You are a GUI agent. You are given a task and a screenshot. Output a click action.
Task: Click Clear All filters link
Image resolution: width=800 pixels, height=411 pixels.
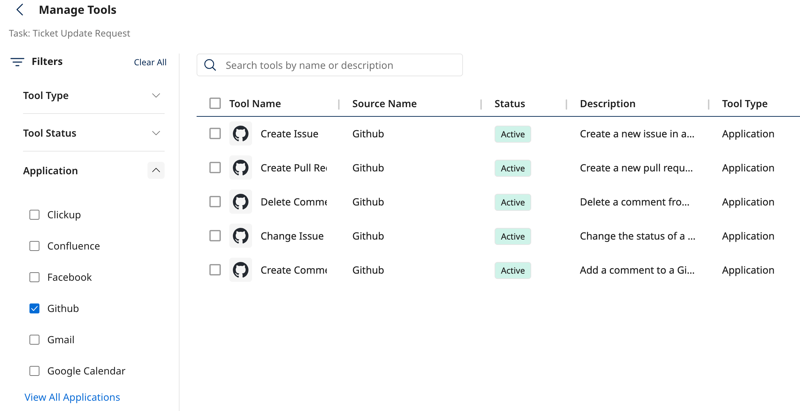pyautogui.click(x=150, y=62)
